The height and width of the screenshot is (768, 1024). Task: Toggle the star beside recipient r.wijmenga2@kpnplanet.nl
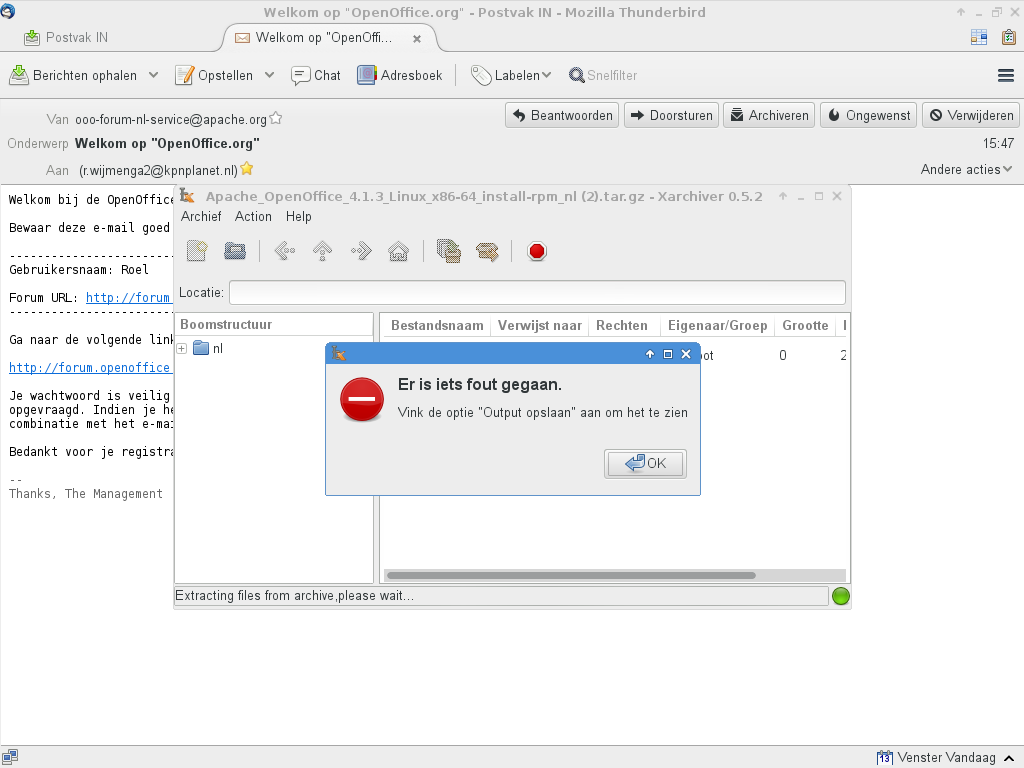point(246,169)
